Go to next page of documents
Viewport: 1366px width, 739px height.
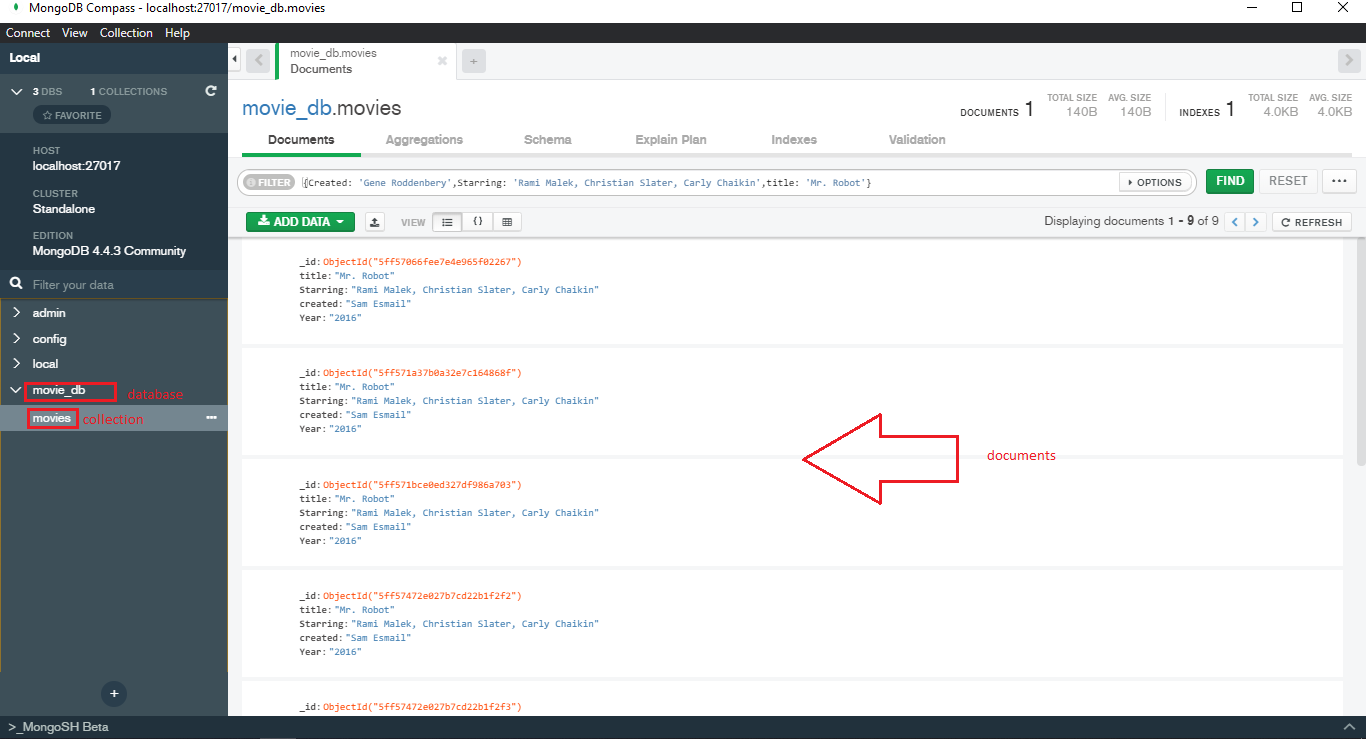pyautogui.click(x=1256, y=222)
